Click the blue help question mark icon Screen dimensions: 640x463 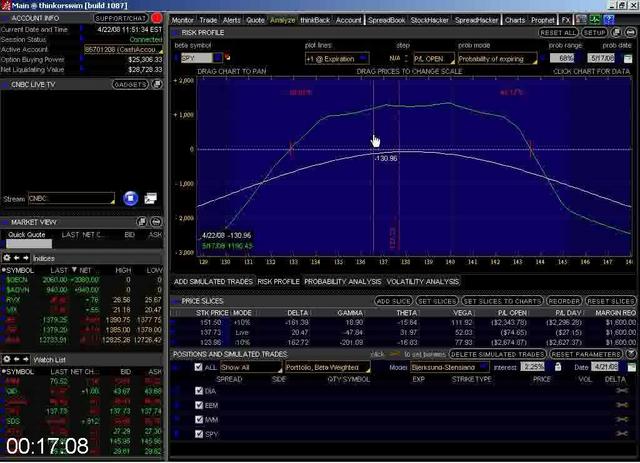[x=609, y=19]
